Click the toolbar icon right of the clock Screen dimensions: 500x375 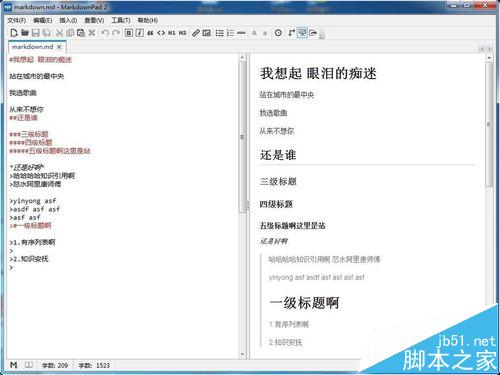coord(291,33)
